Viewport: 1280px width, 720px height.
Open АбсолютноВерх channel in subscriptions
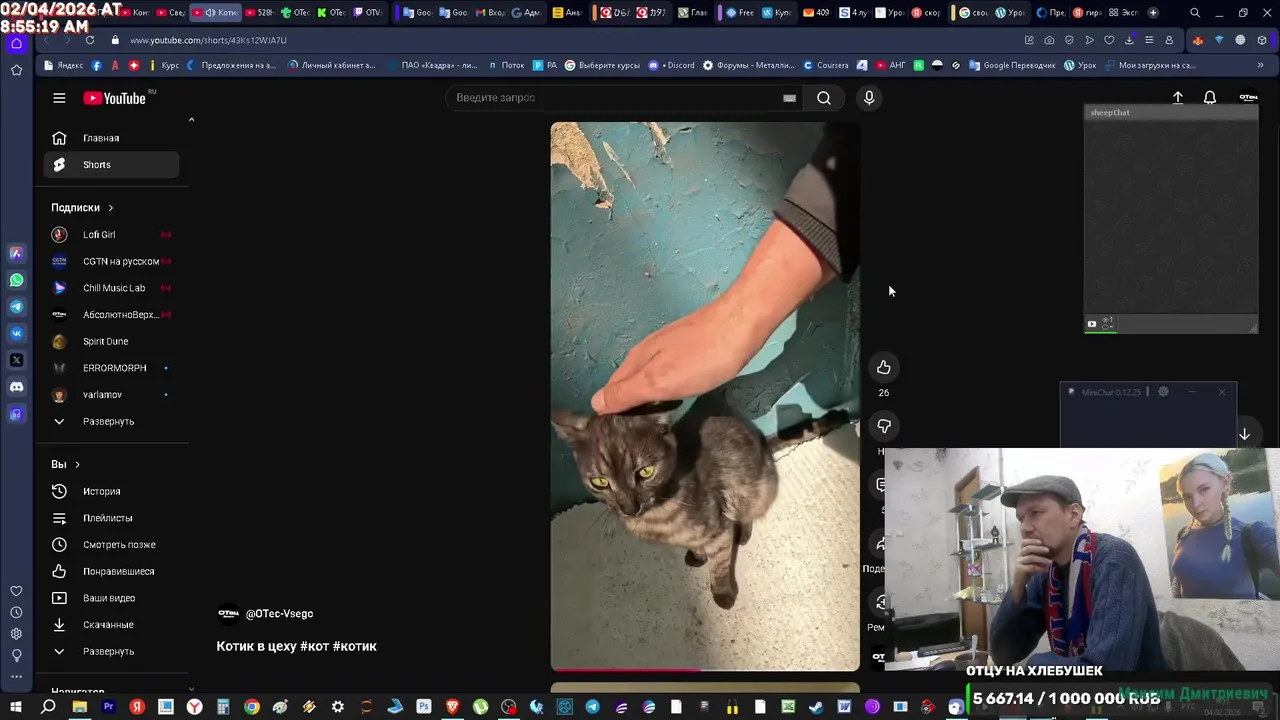click(111, 315)
